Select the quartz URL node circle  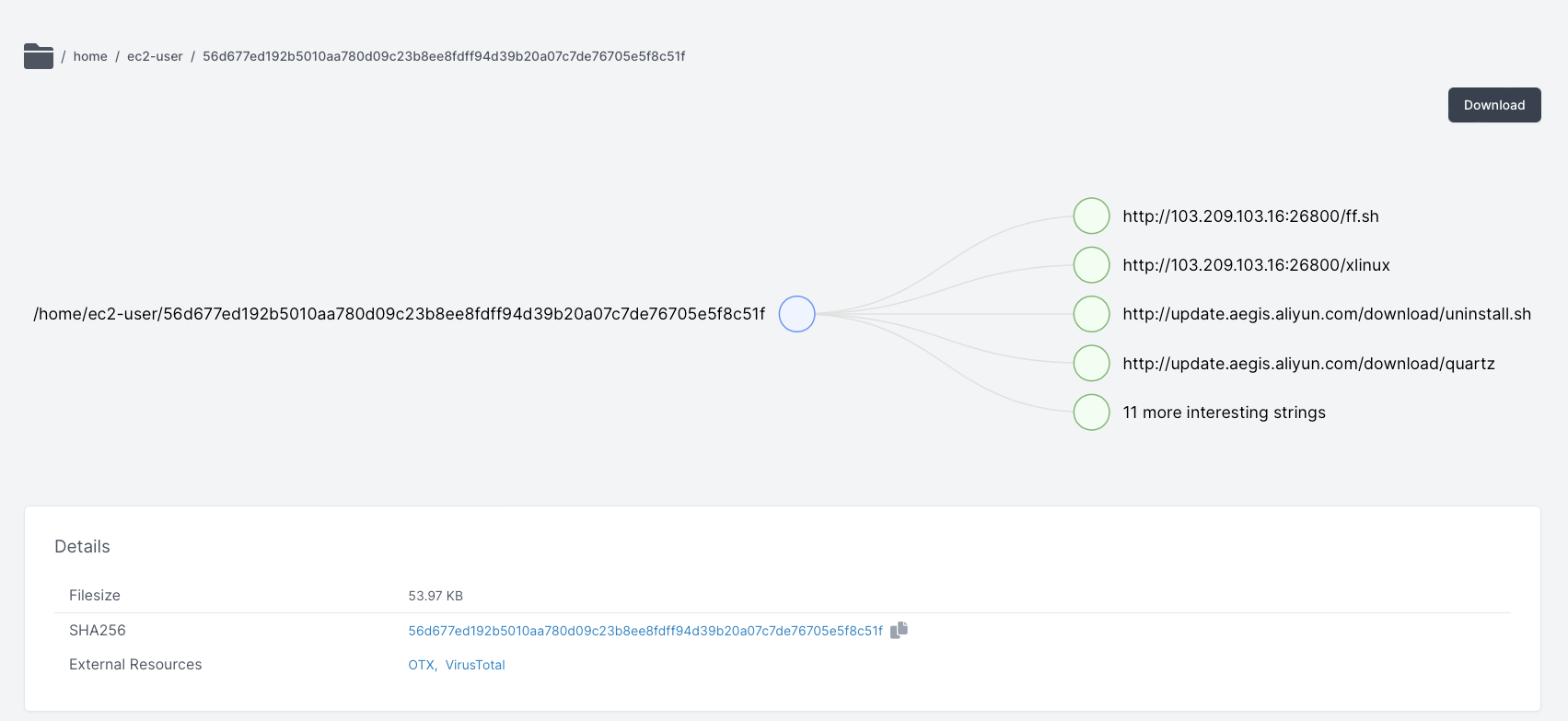coord(1091,363)
